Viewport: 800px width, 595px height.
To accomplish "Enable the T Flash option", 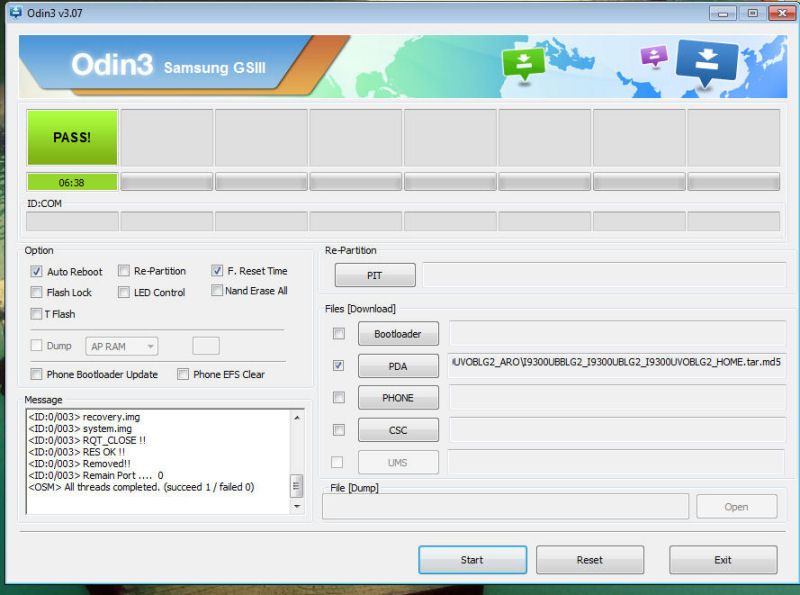I will point(36,313).
